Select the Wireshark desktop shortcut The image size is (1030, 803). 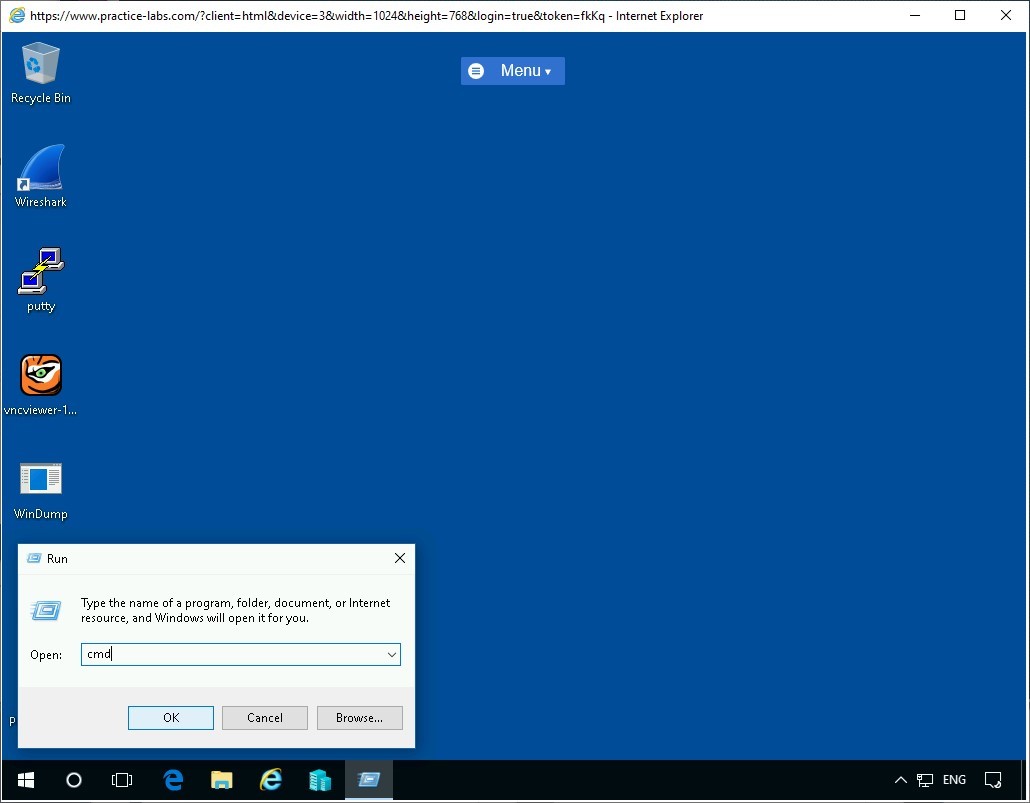point(41,176)
